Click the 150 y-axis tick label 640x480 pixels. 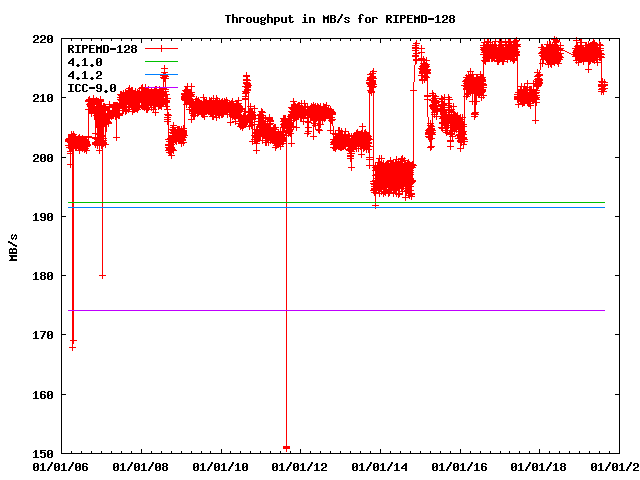43,453
